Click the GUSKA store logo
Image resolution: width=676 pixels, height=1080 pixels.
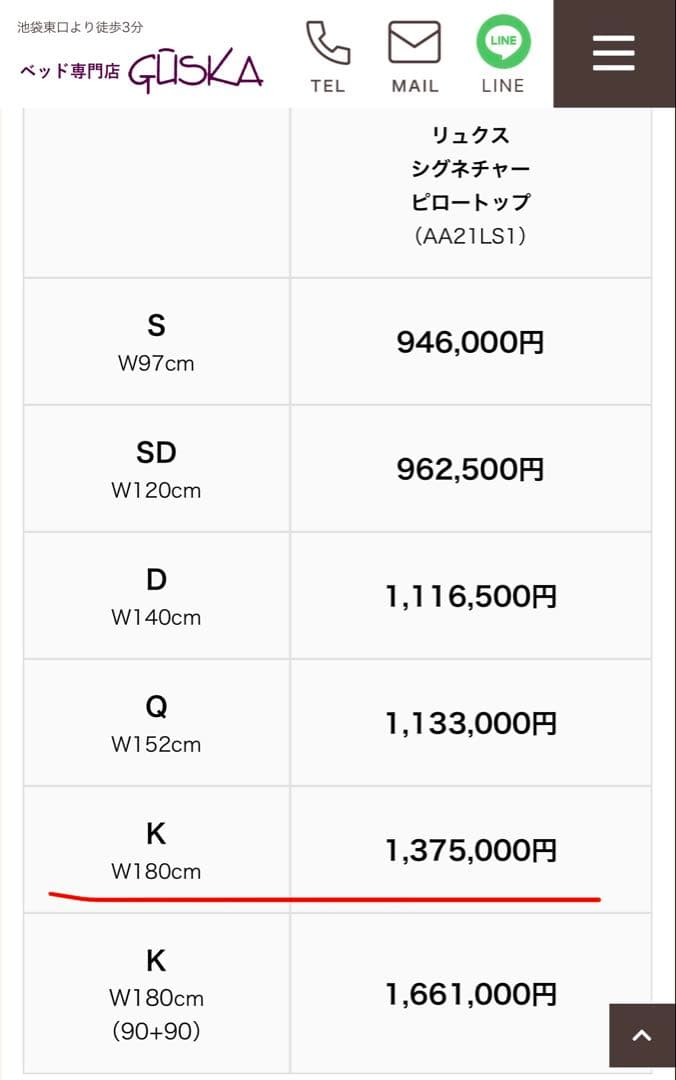coord(195,71)
